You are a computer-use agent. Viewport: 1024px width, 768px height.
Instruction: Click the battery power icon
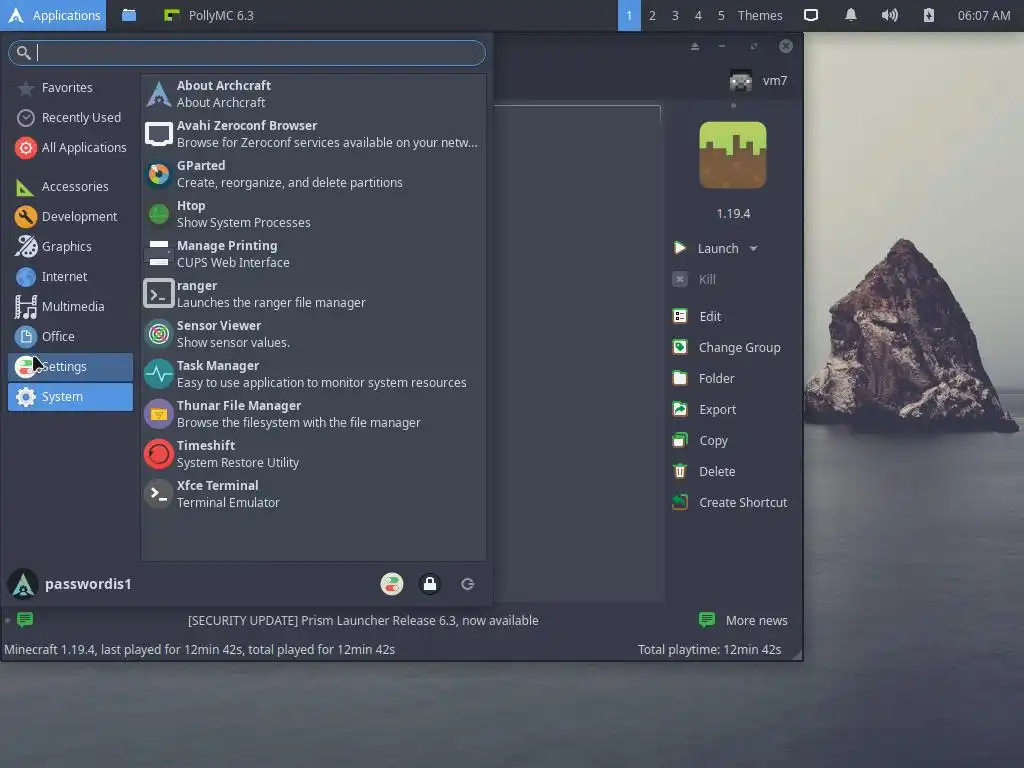click(x=929, y=15)
